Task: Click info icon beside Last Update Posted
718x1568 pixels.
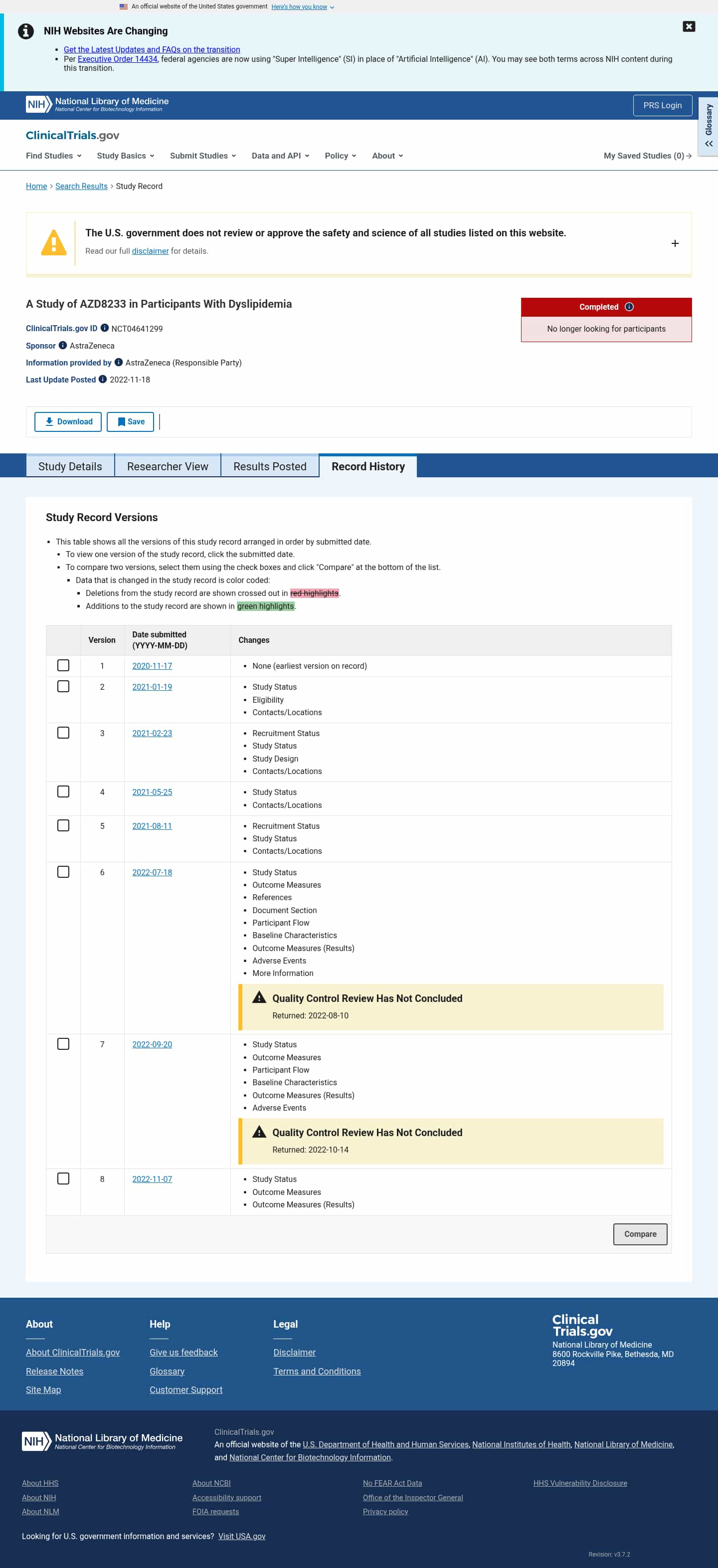Action: (103, 379)
